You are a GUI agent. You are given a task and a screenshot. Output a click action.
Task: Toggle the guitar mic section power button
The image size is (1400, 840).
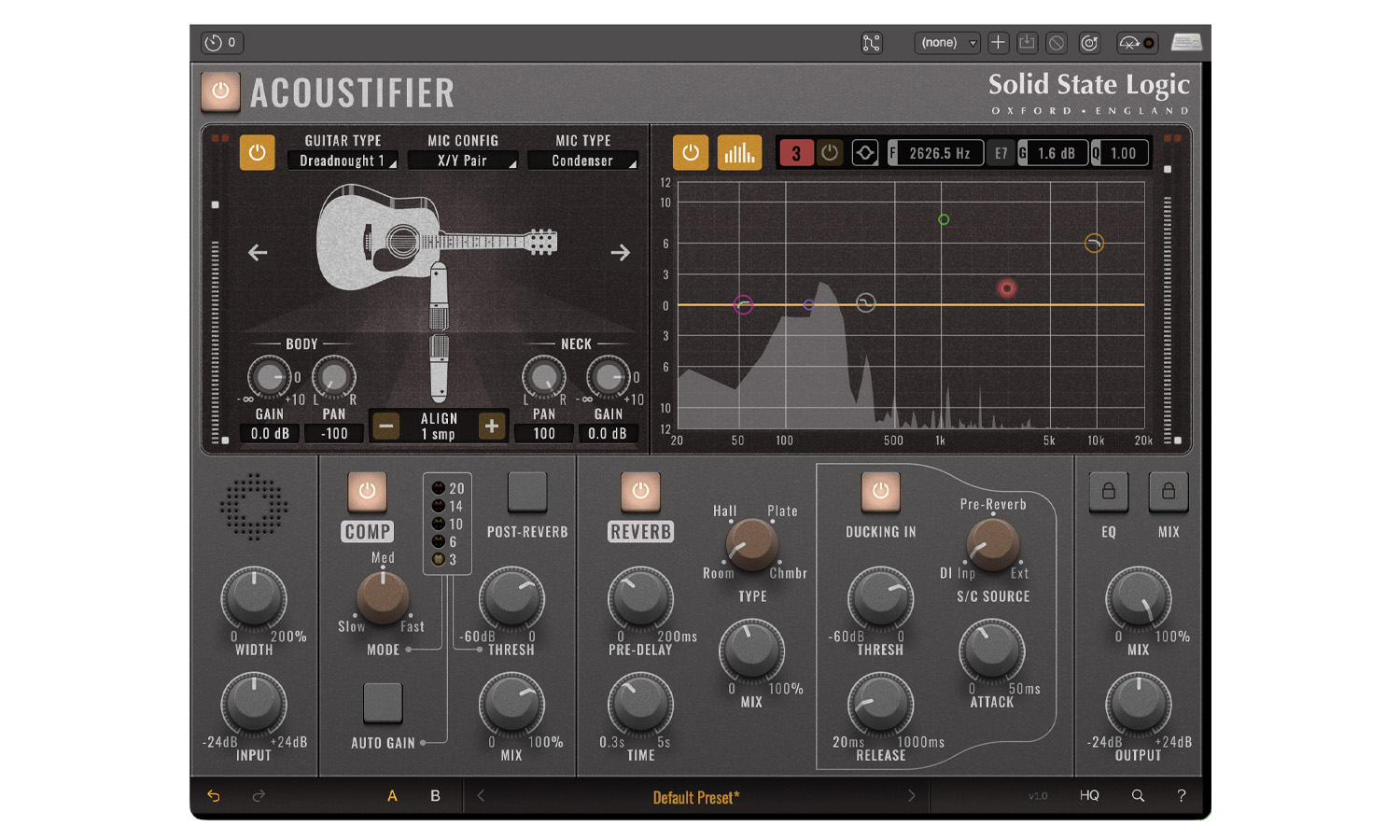point(258,152)
